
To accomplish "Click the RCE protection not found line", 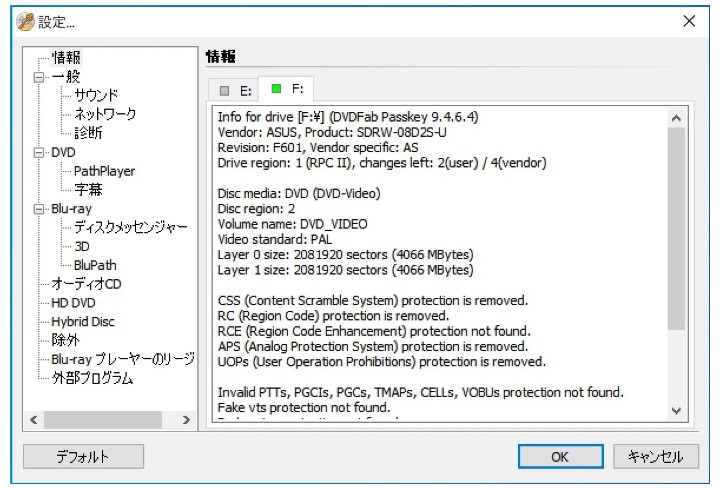I will [x=374, y=331].
